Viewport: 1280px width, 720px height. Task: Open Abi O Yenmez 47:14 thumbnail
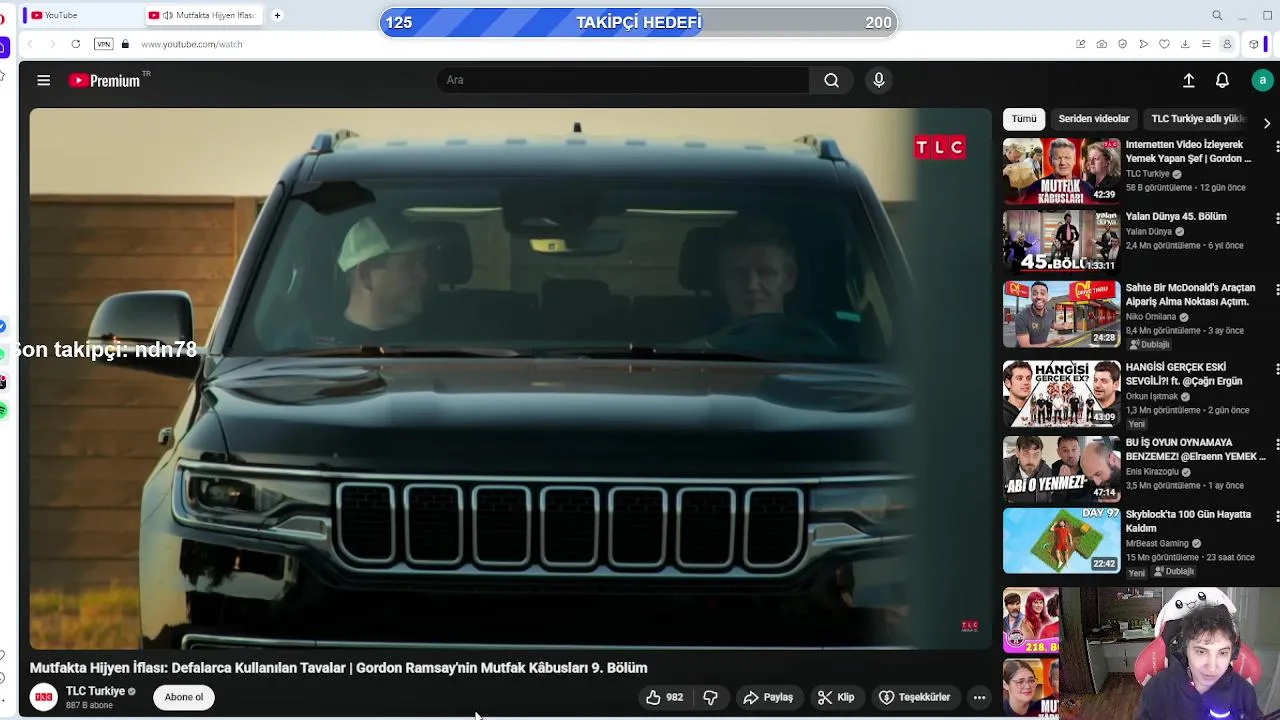(1061, 469)
